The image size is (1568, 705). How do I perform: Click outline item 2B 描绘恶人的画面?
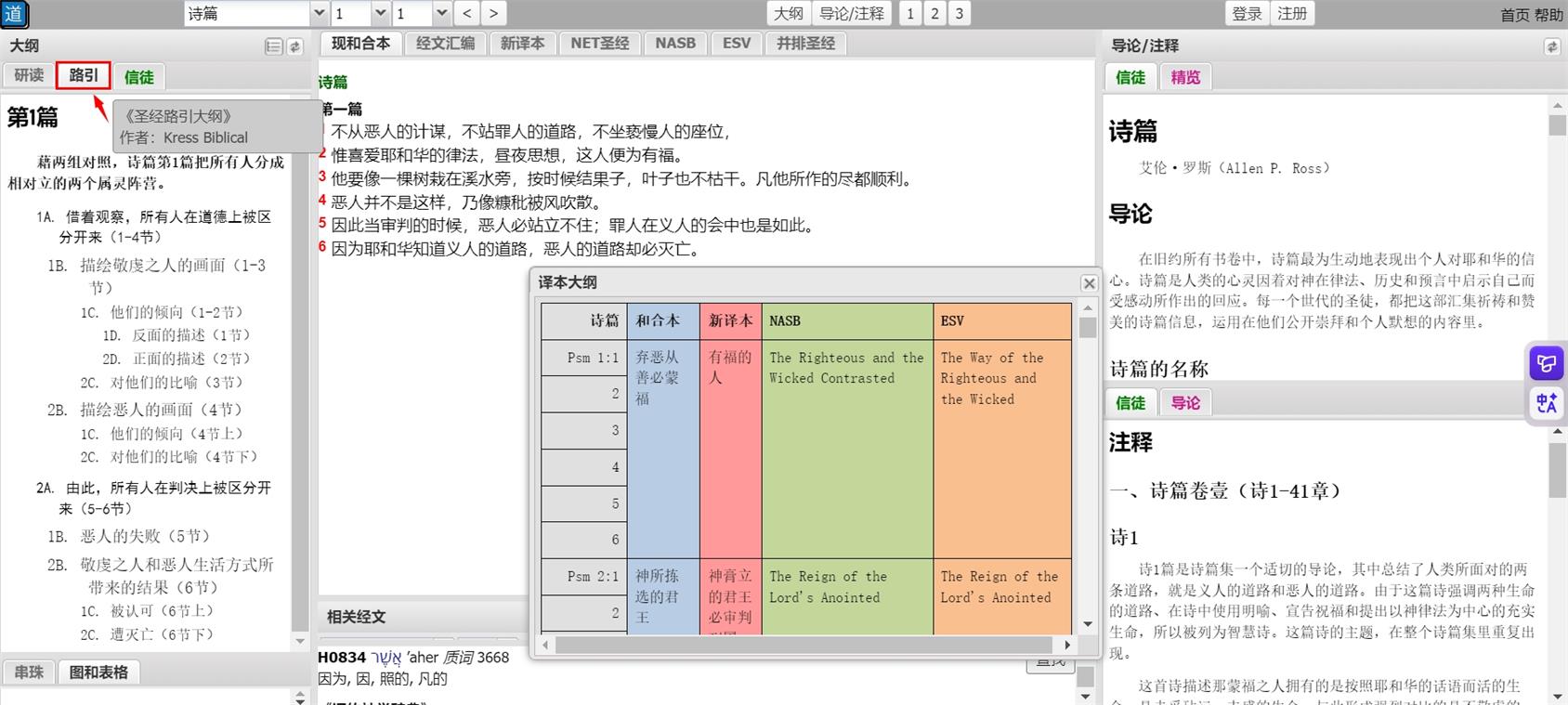145,410
